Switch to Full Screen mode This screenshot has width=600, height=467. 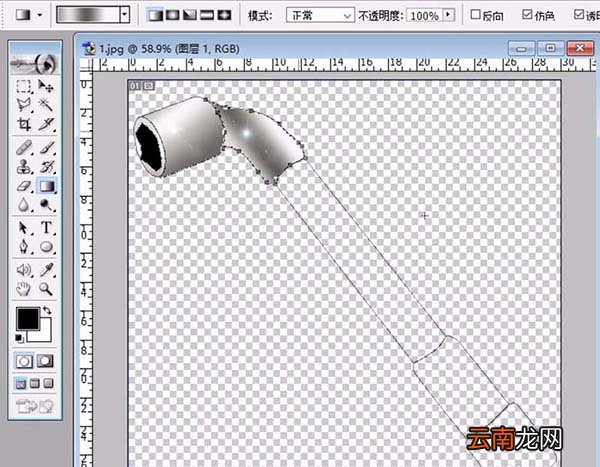48,383
